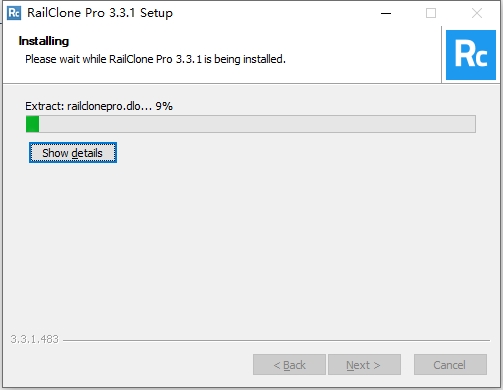This screenshot has height=390, width=503.
Task: Click the empty grey portion of progress bar
Action: pyautogui.click(x=257, y=124)
